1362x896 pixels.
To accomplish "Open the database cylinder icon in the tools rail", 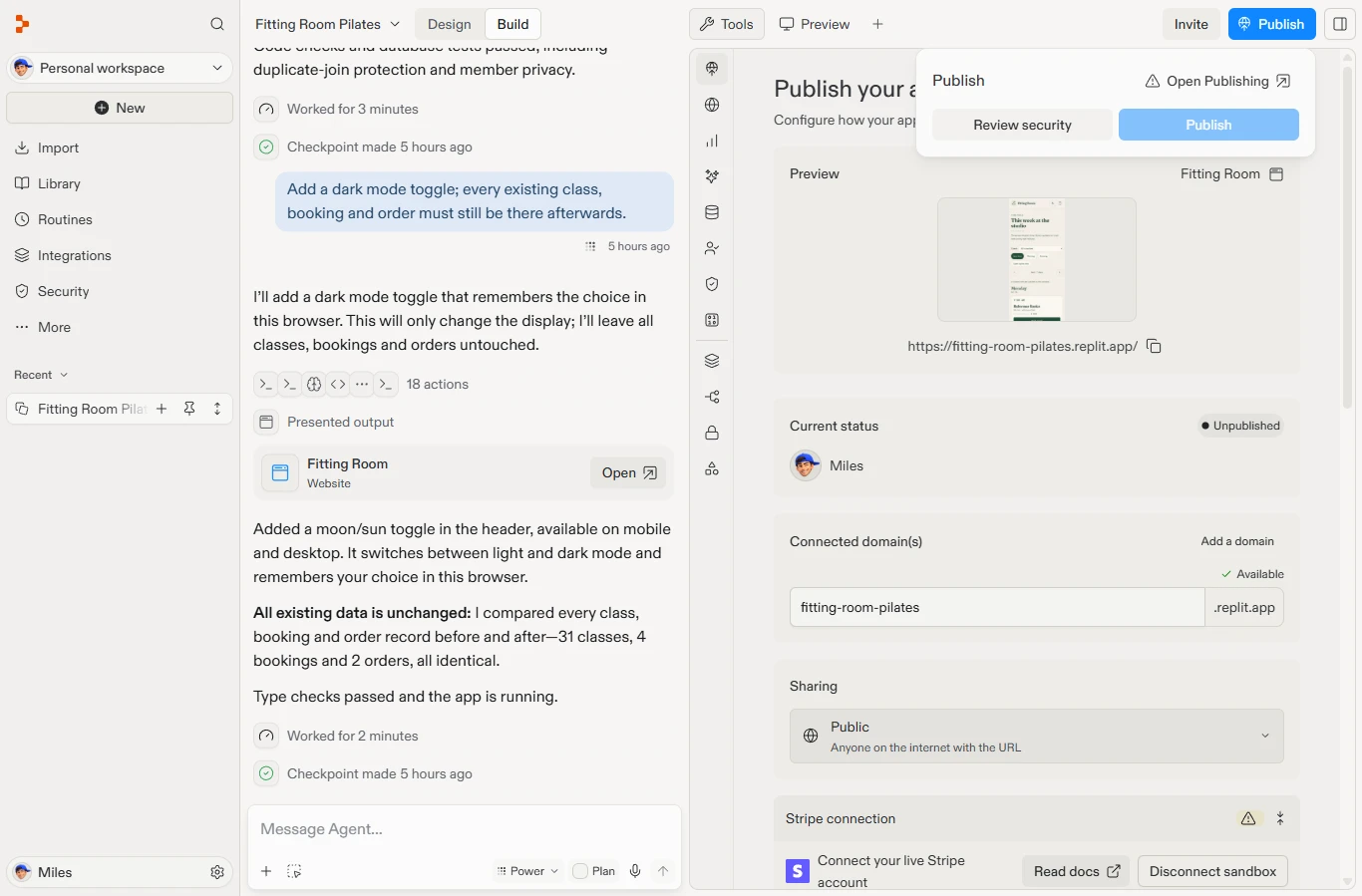I will [712, 212].
